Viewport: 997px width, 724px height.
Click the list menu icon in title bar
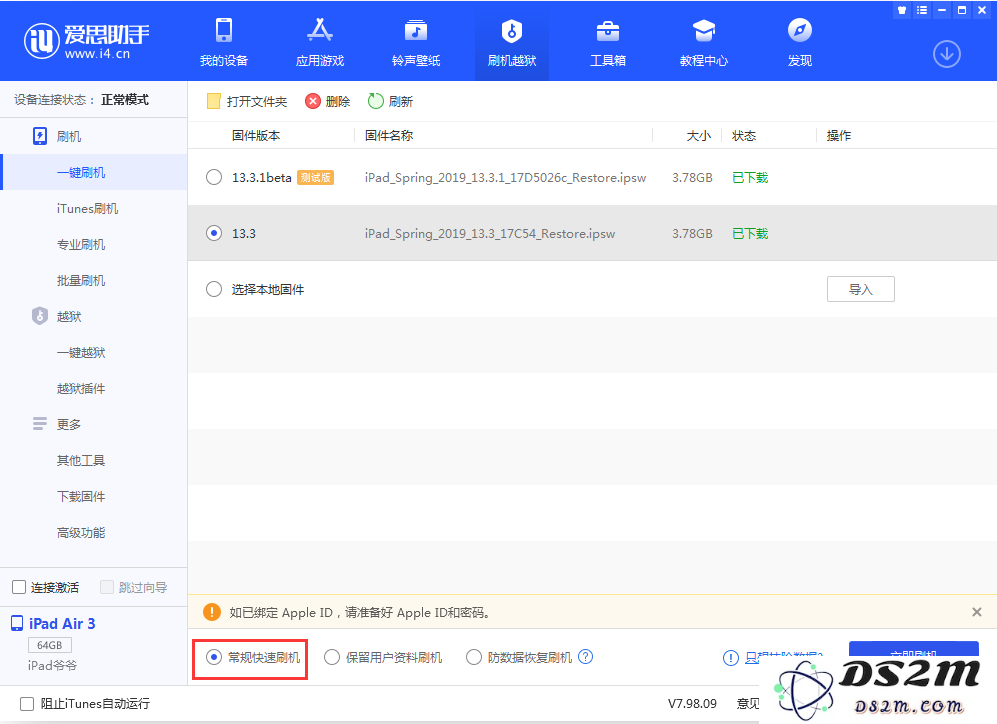pyautogui.click(x=922, y=10)
